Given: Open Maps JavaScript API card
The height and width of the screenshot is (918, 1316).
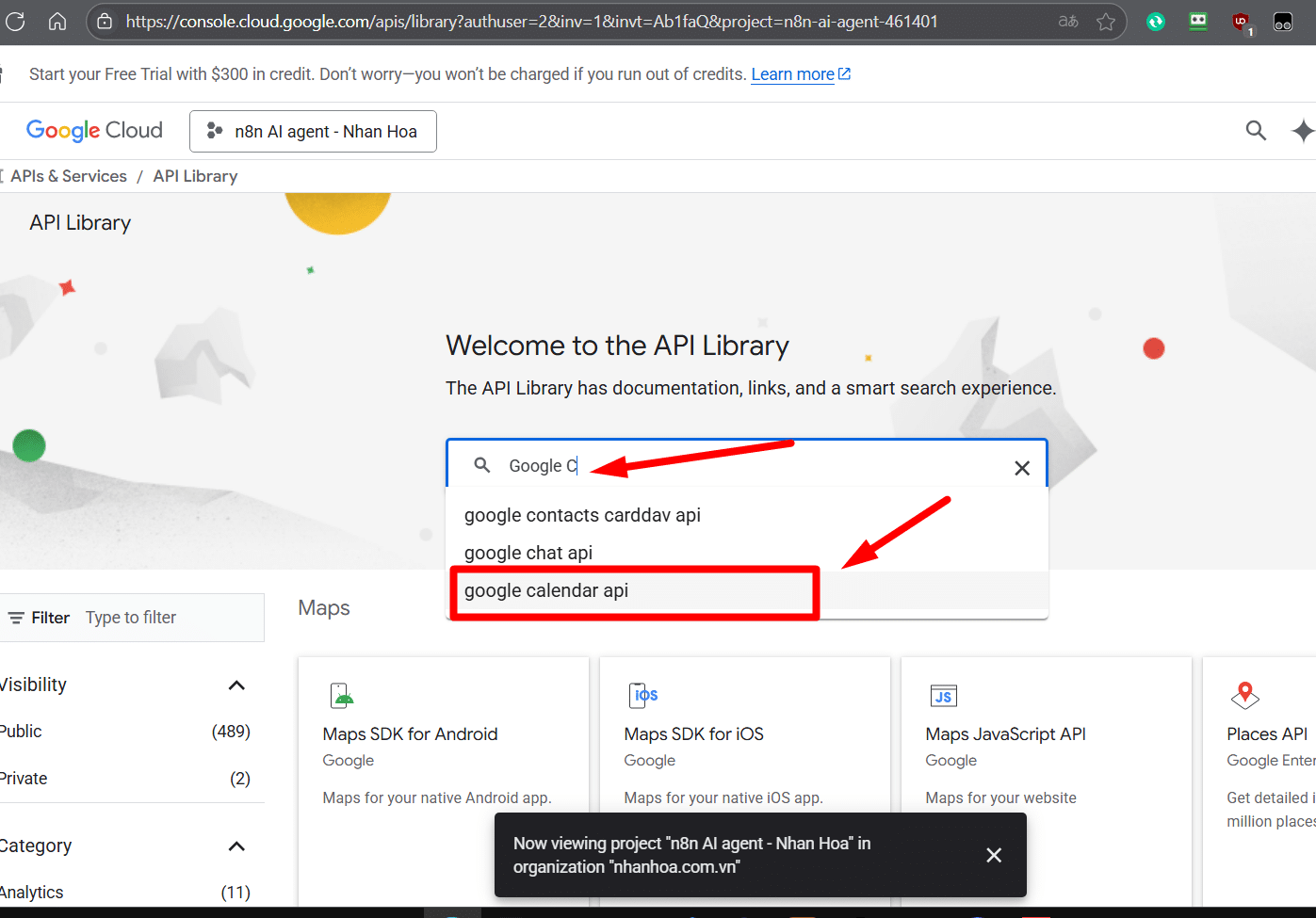Looking at the screenshot, I should (x=1046, y=781).
